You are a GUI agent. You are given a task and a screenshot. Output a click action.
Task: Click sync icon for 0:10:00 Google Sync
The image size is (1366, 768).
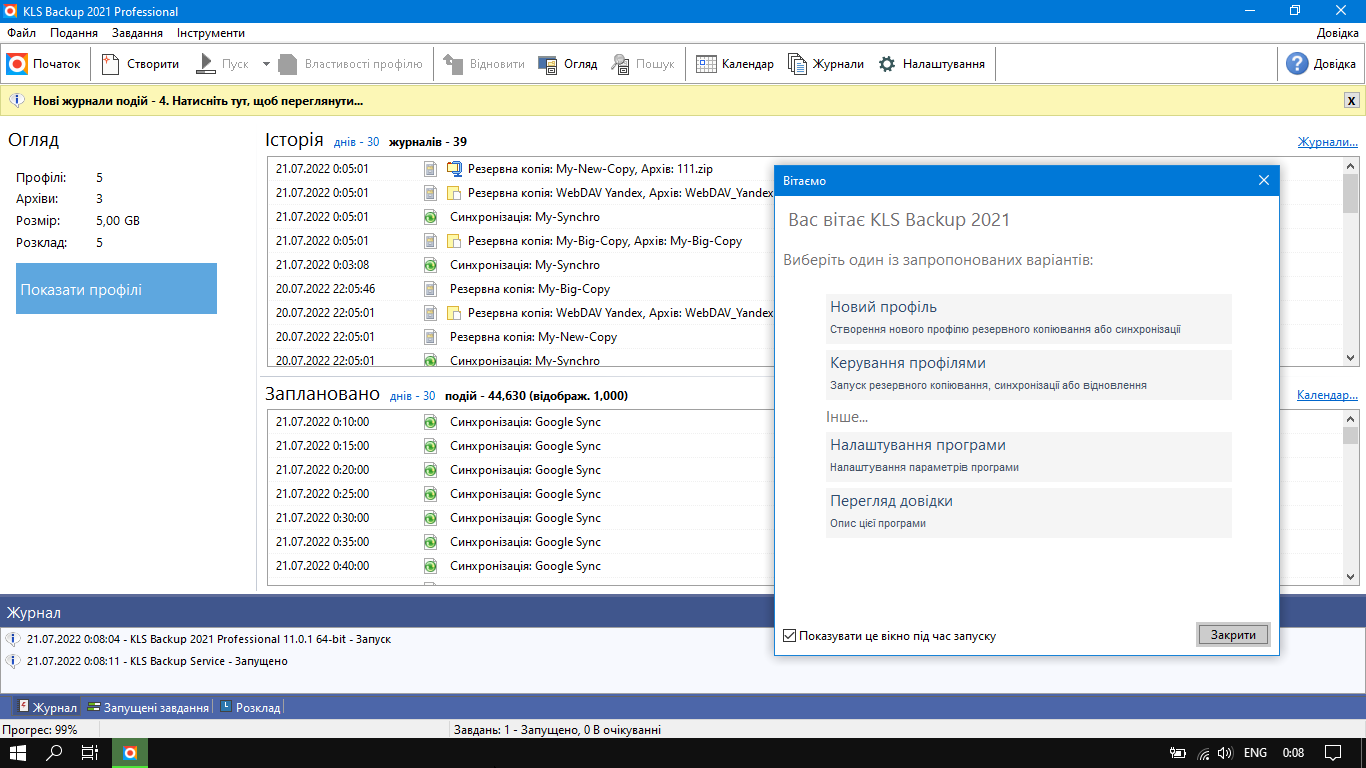pyautogui.click(x=430, y=422)
